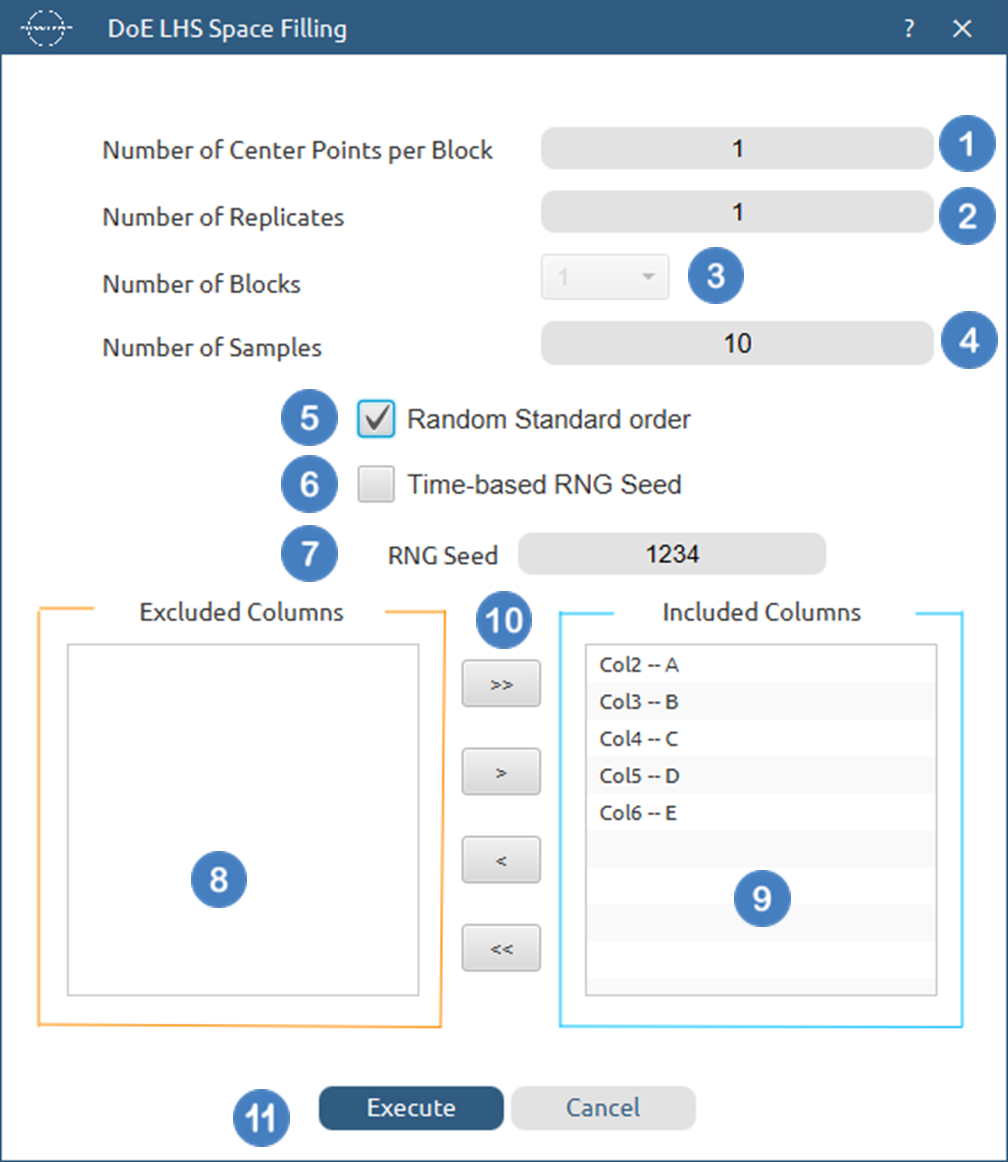
Task: Click the move all right (>>) button
Action: (501, 684)
